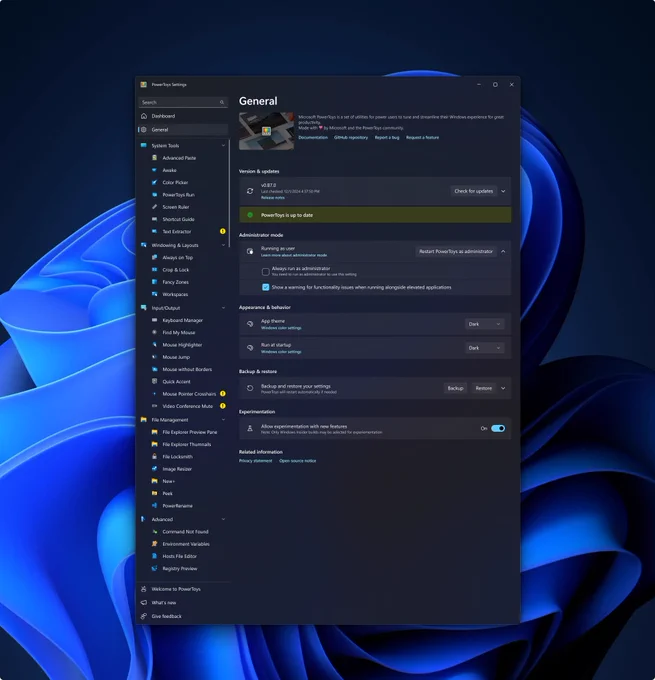This screenshot has height=680, width=655.
Task: Click the search magnifier icon
Action: coord(222,102)
